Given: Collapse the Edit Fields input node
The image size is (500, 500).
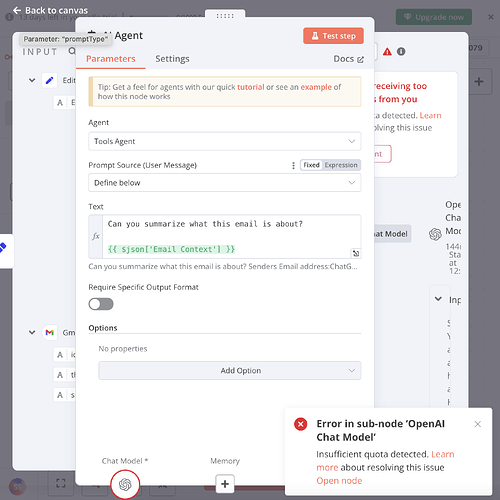Looking at the screenshot, I should point(32,80).
